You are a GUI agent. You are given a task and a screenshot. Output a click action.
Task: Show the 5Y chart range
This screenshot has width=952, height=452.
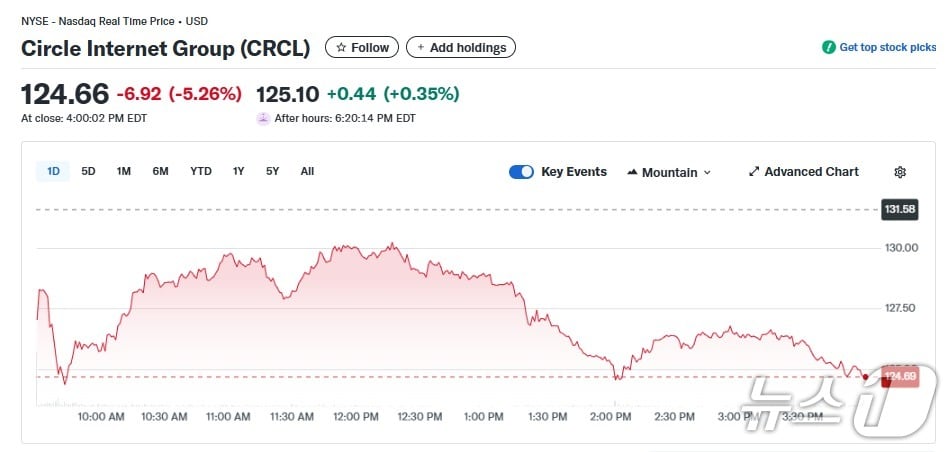pos(272,171)
